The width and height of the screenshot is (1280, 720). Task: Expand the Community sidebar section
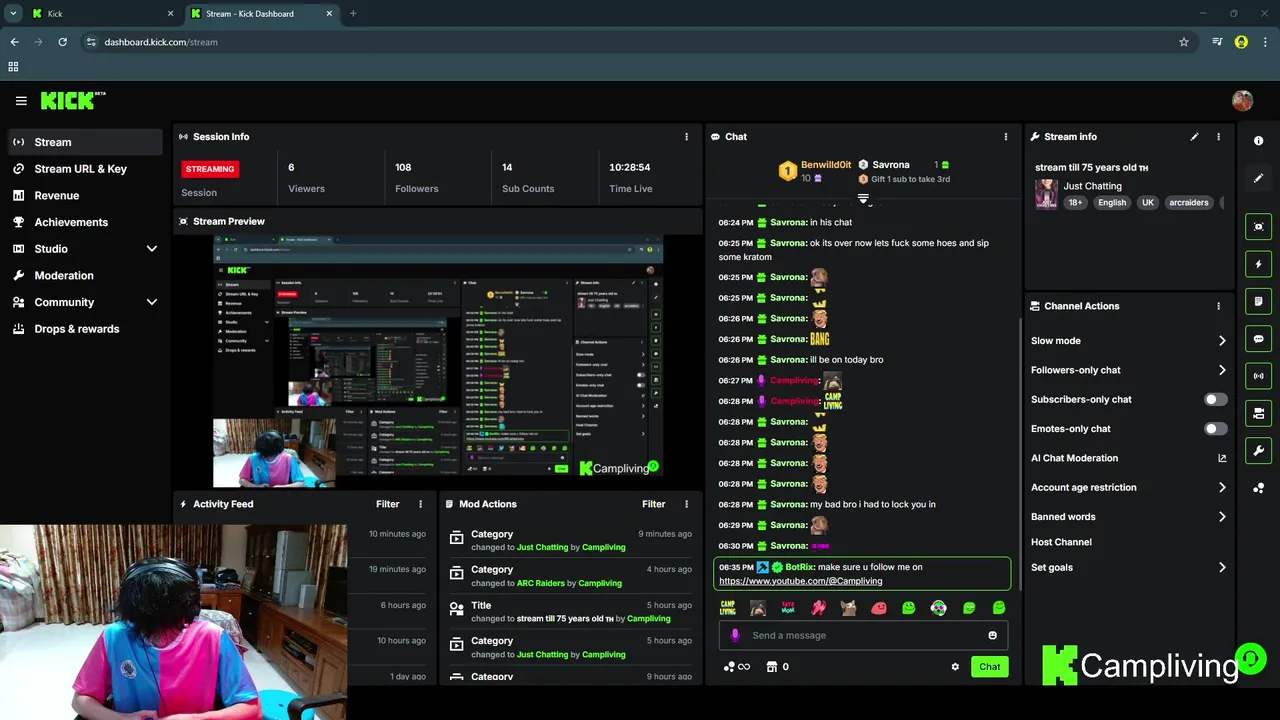point(85,302)
